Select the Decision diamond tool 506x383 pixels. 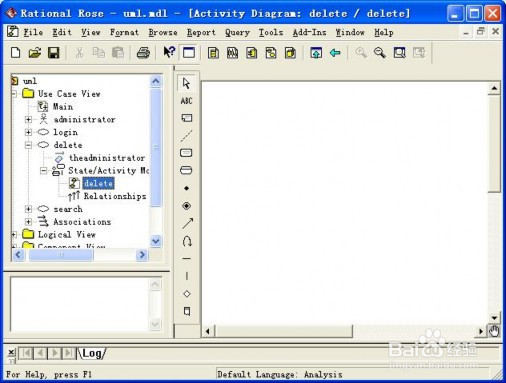187,294
